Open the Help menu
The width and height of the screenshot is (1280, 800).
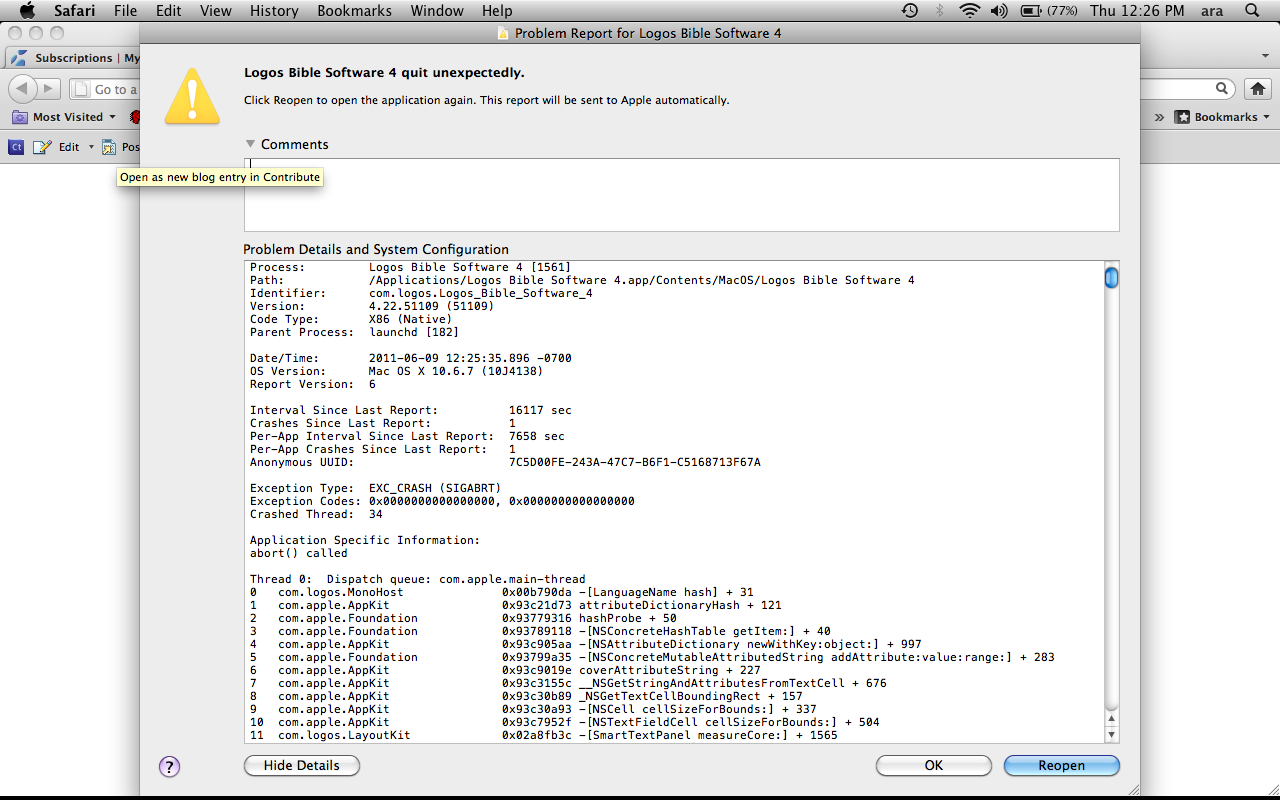coord(497,11)
